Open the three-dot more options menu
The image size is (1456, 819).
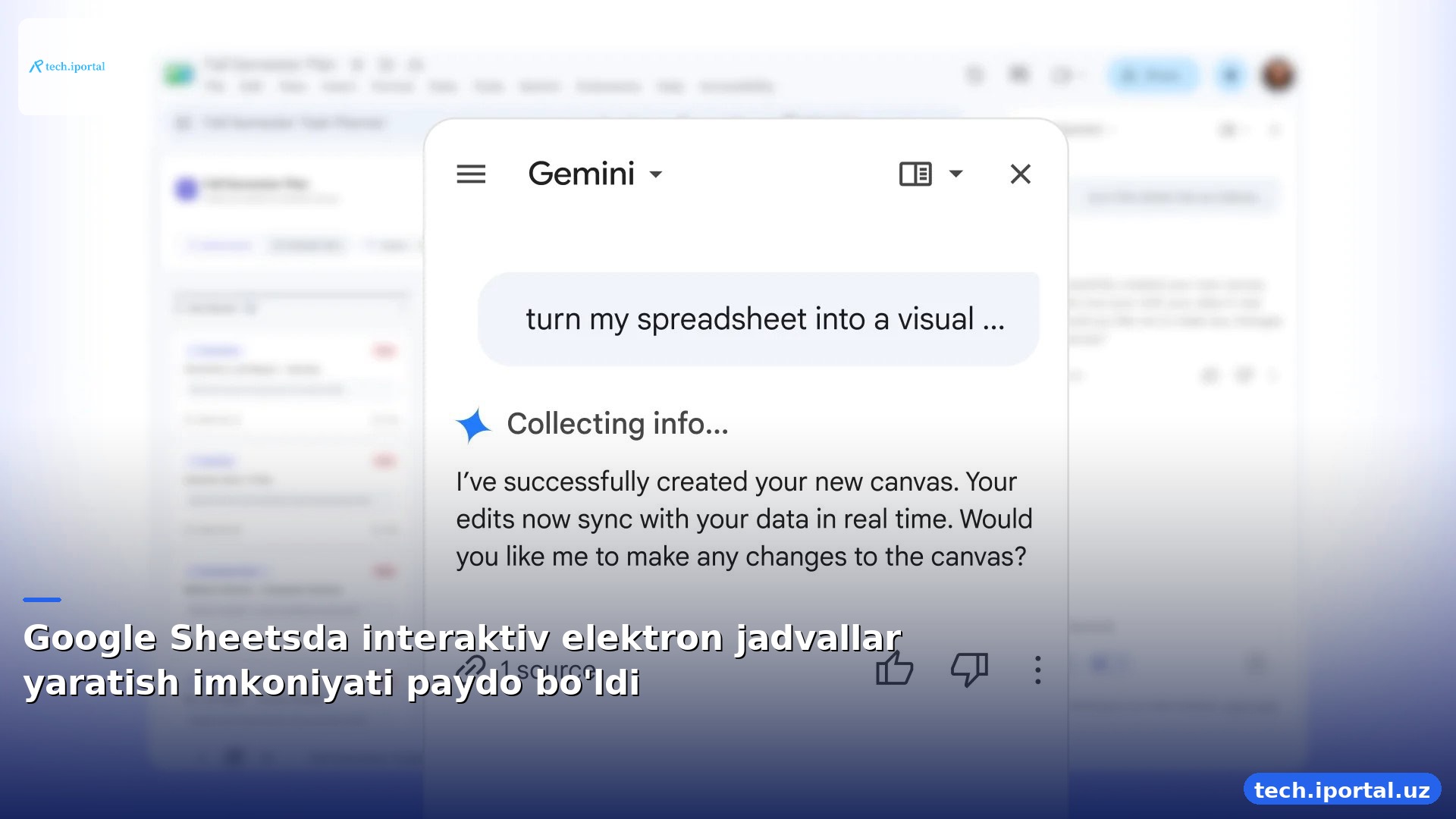pyautogui.click(x=1038, y=670)
